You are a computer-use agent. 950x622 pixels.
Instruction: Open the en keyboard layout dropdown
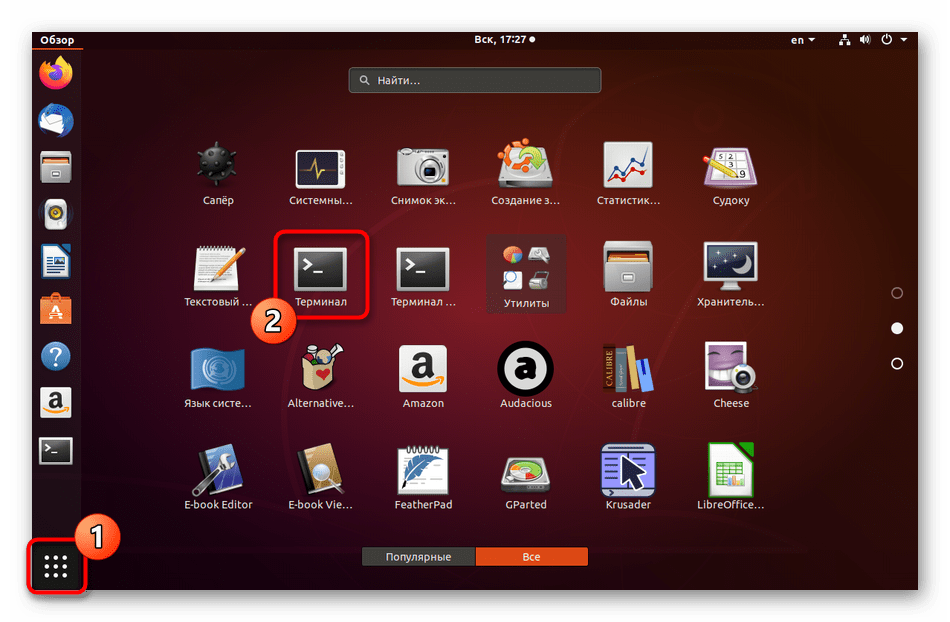tap(803, 40)
